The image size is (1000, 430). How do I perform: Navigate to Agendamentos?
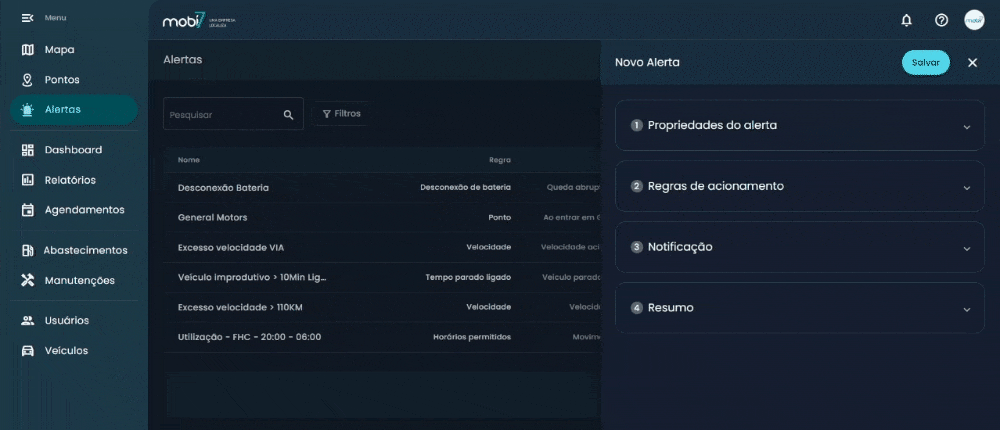point(83,210)
